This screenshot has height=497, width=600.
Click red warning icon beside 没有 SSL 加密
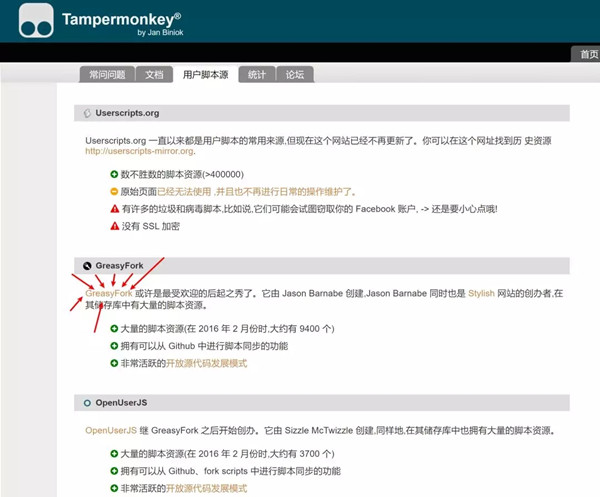point(114,227)
